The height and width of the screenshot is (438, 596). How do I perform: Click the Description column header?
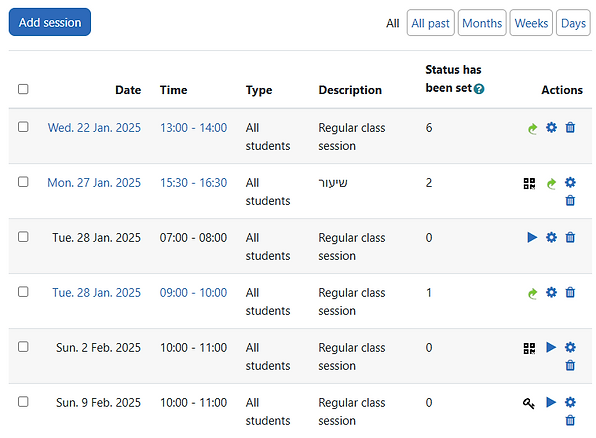(350, 90)
